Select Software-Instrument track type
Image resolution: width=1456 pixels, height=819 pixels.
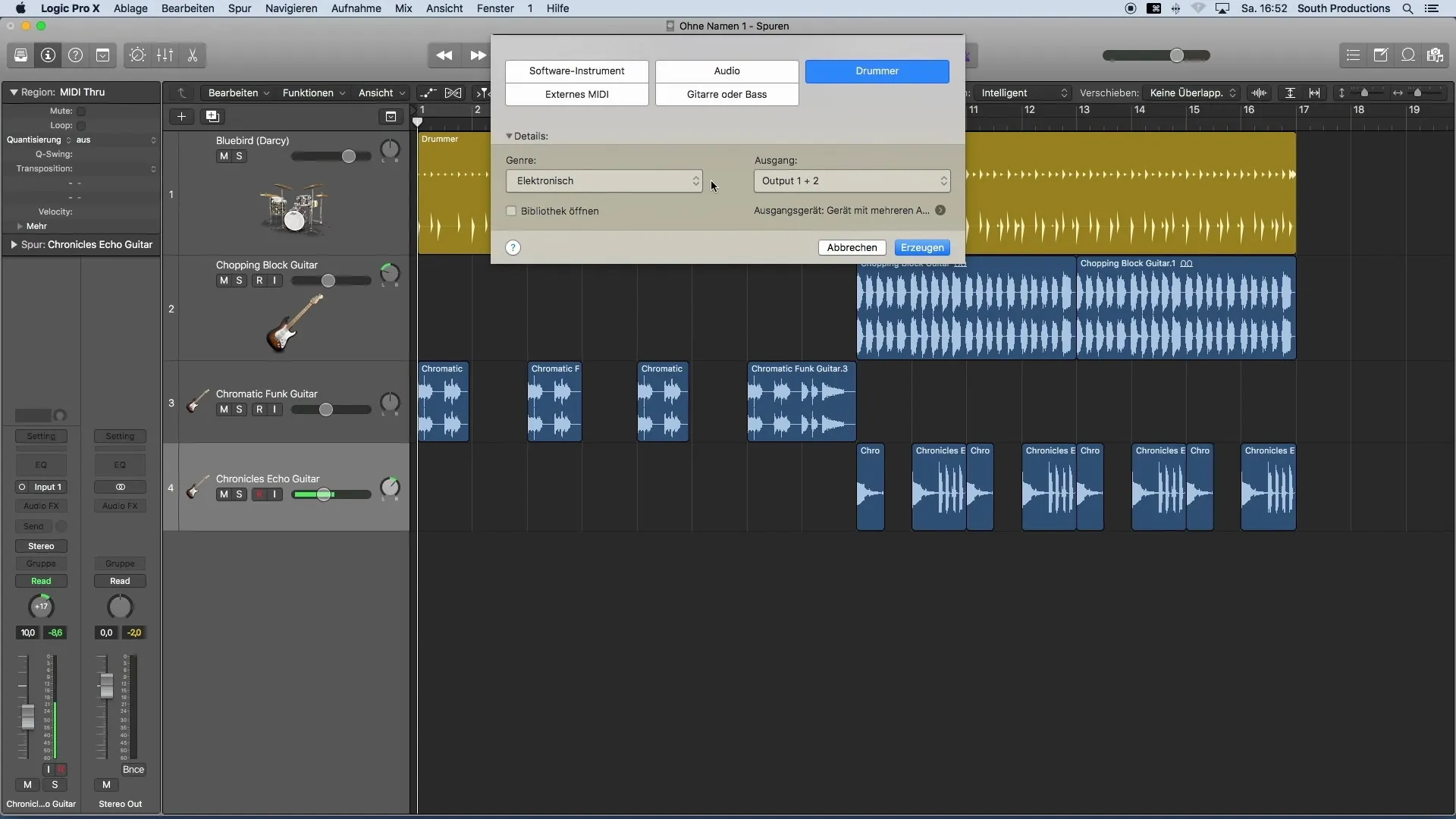pyautogui.click(x=576, y=71)
